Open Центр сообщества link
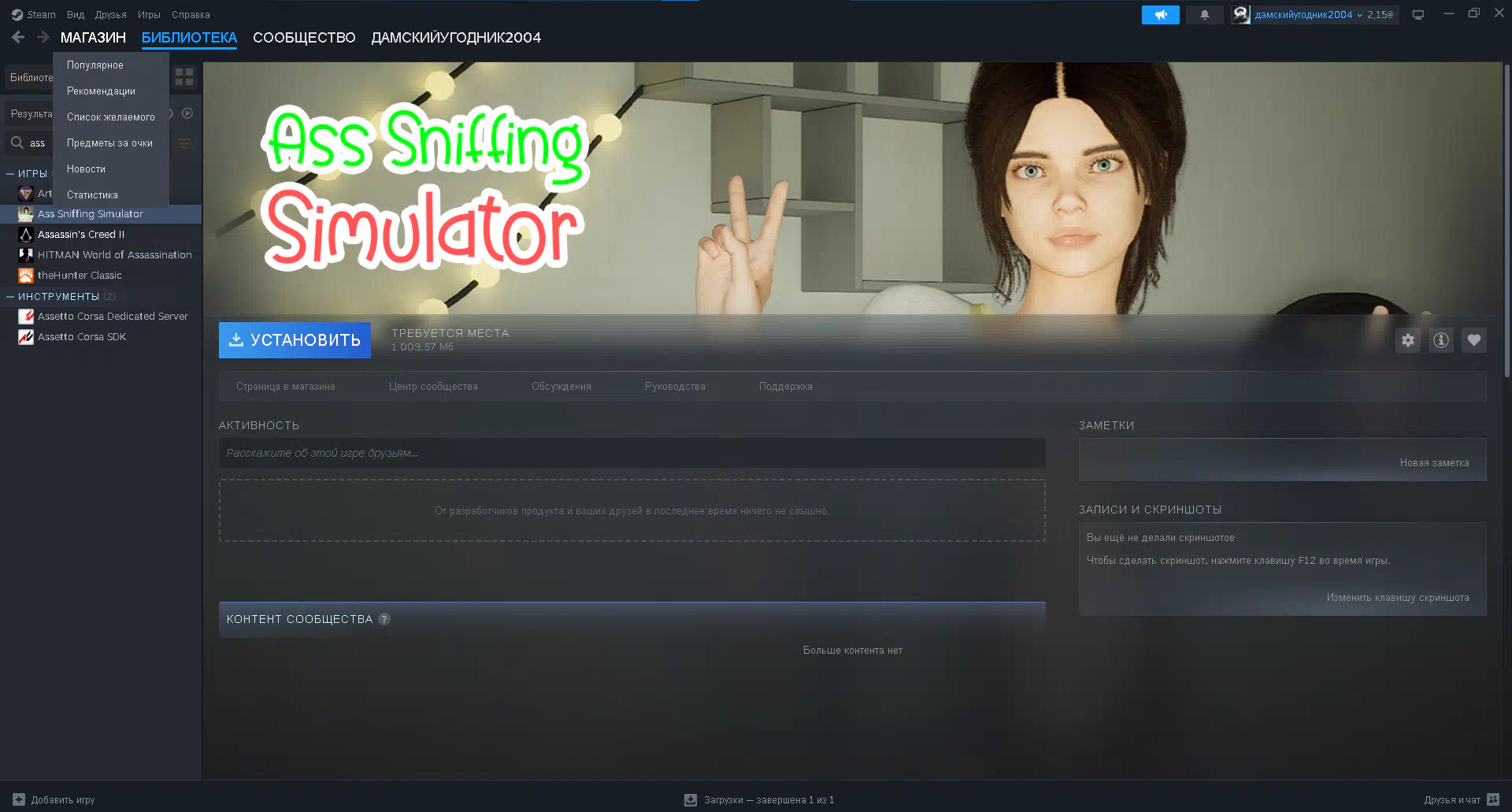This screenshot has width=1512, height=812. point(433,386)
